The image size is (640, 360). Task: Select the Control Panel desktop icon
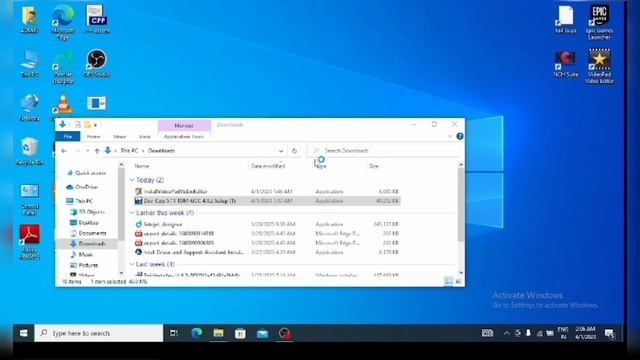[29, 199]
